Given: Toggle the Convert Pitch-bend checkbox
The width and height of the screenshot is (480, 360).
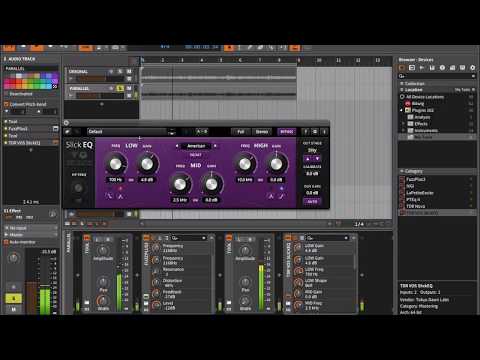Looking at the screenshot, I should (6, 104).
